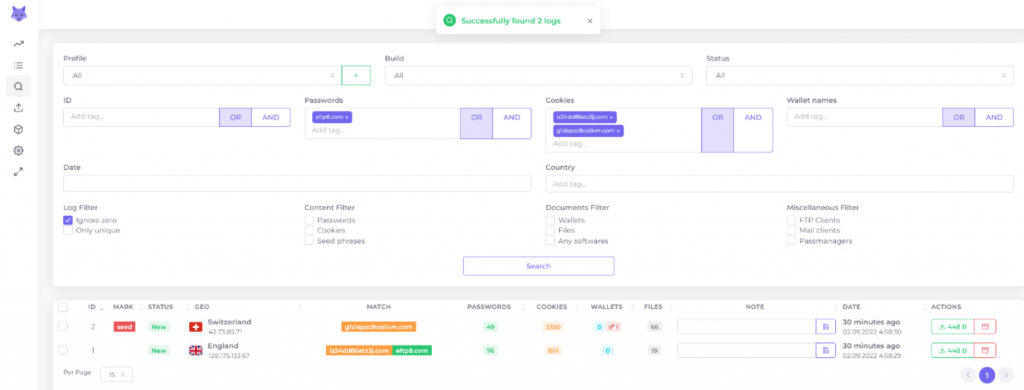Archive the England log using red icon

click(x=985, y=351)
